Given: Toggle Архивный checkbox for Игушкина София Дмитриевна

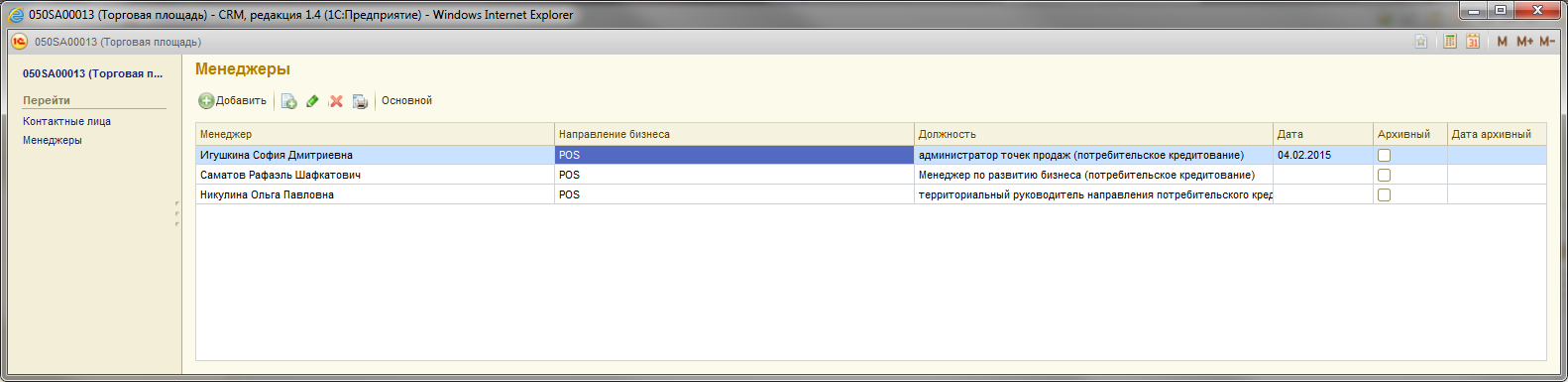Looking at the screenshot, I should (1384, 156).
